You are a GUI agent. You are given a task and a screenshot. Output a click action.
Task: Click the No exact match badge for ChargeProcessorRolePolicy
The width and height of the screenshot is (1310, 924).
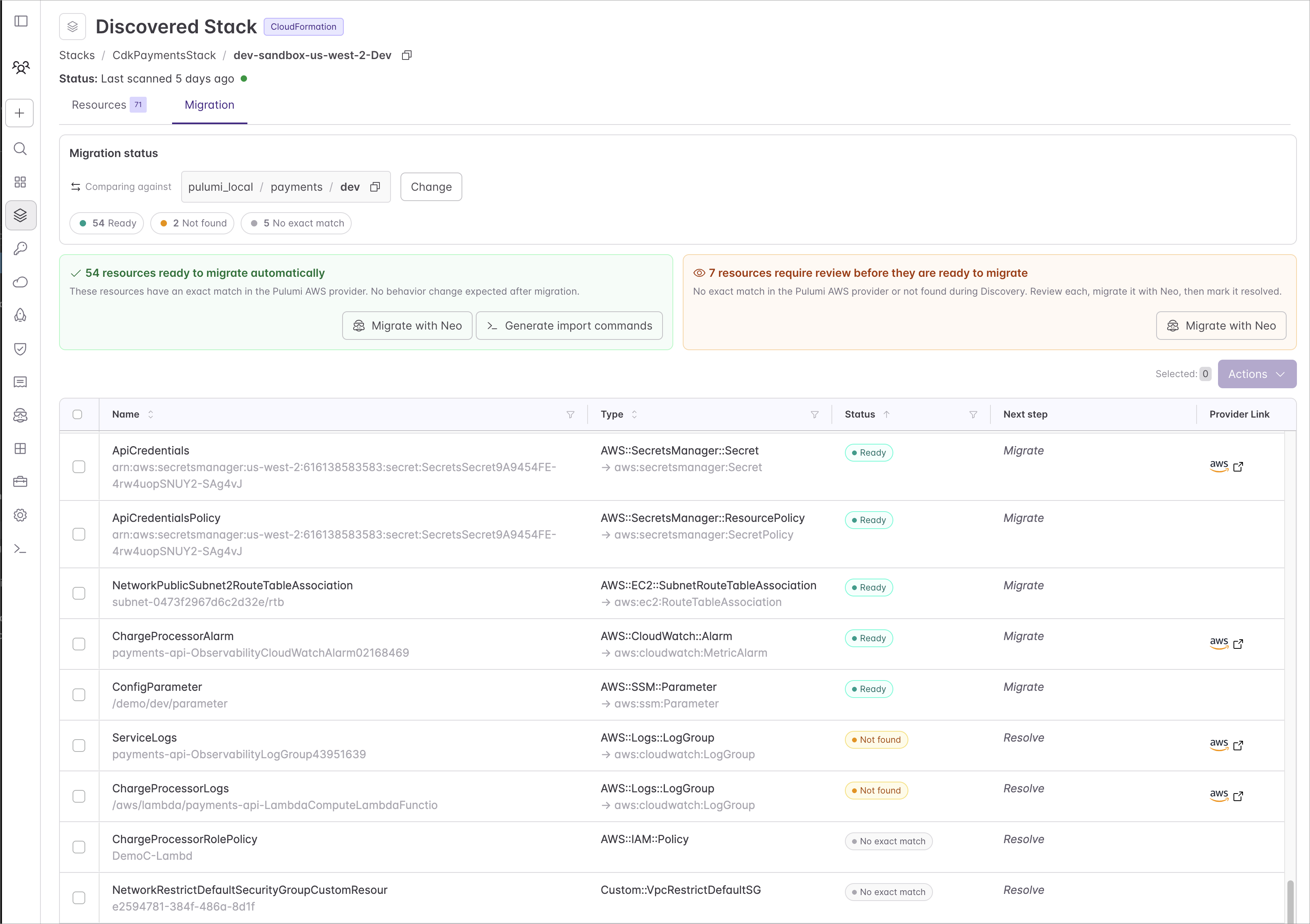pos(889,841)
